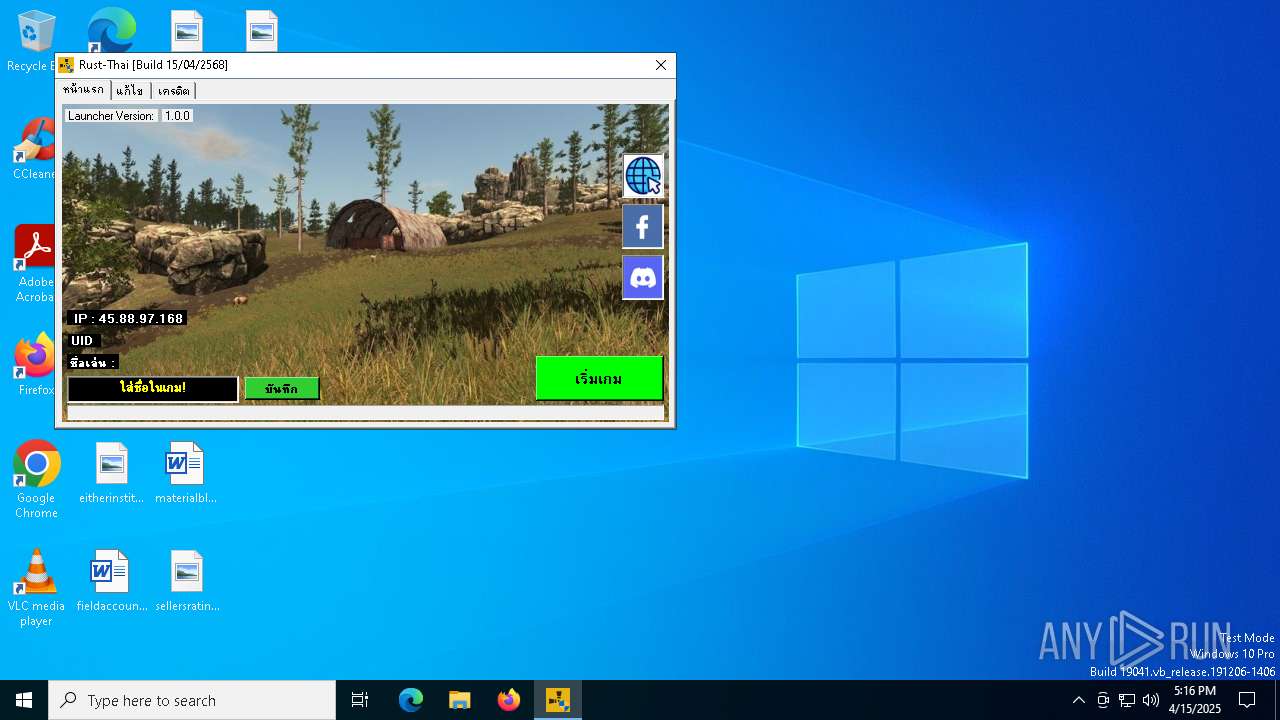This screenshot has width=1280, height=720.
Task: Open the 5:16 PM clock and calendar
Action: coord(1195,700)
